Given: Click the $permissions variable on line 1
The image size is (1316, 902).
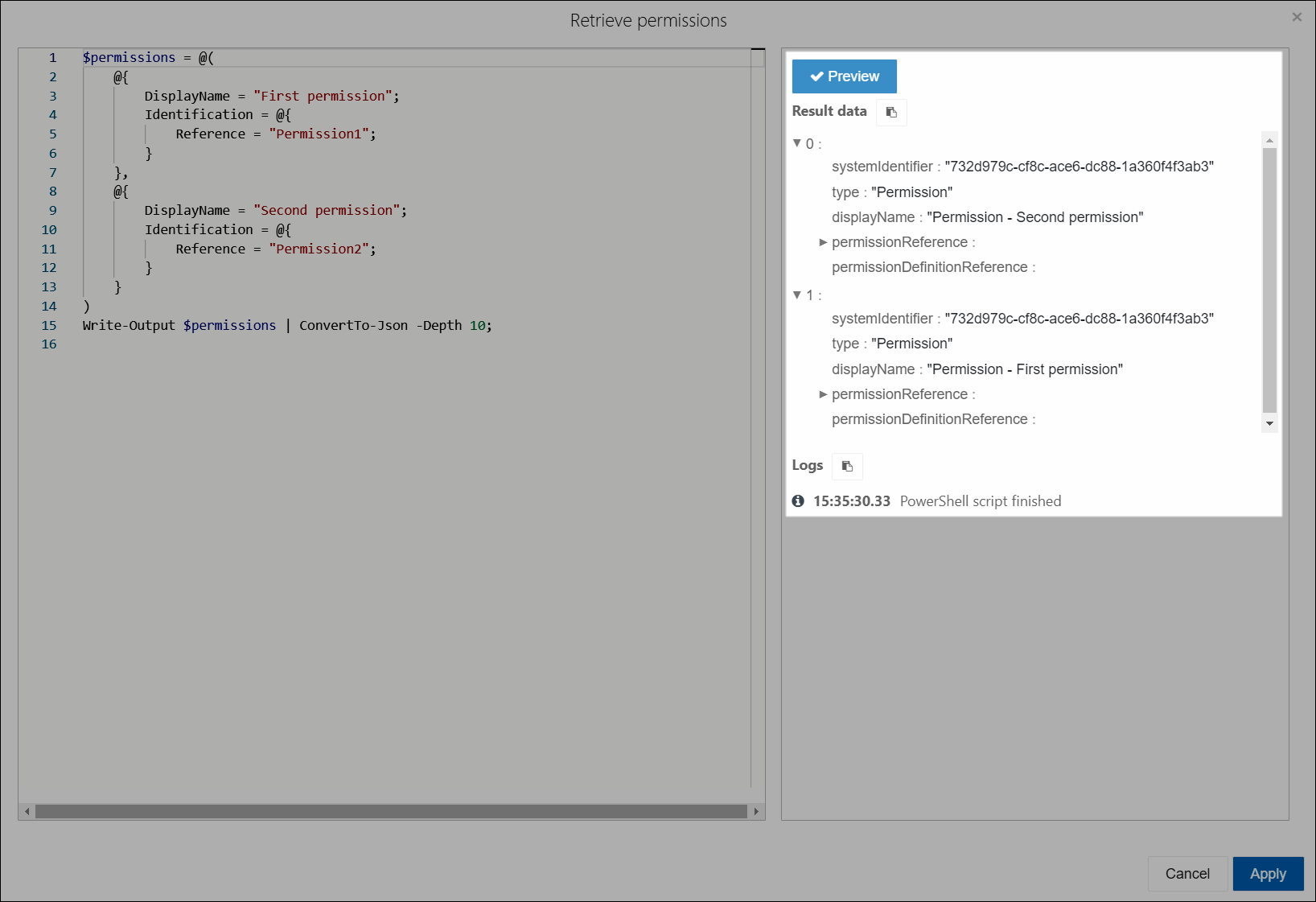Looking at the screenshot, I should point(129,57).
